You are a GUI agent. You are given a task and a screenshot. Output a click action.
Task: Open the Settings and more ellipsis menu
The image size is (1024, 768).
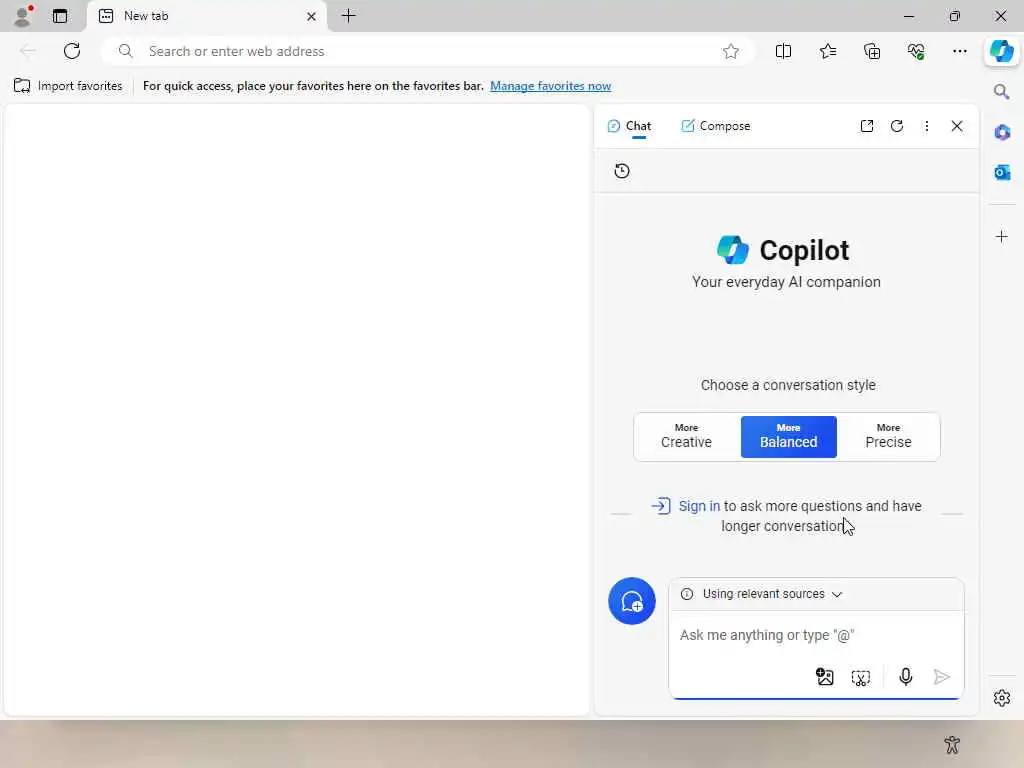coord(959,51)
